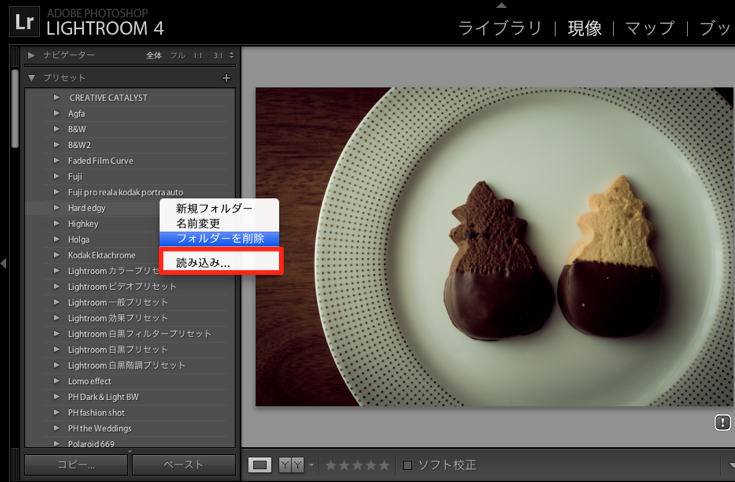This screenshot has height=482, width=735.
Task: Set first star rating
Action: (330, 465)
